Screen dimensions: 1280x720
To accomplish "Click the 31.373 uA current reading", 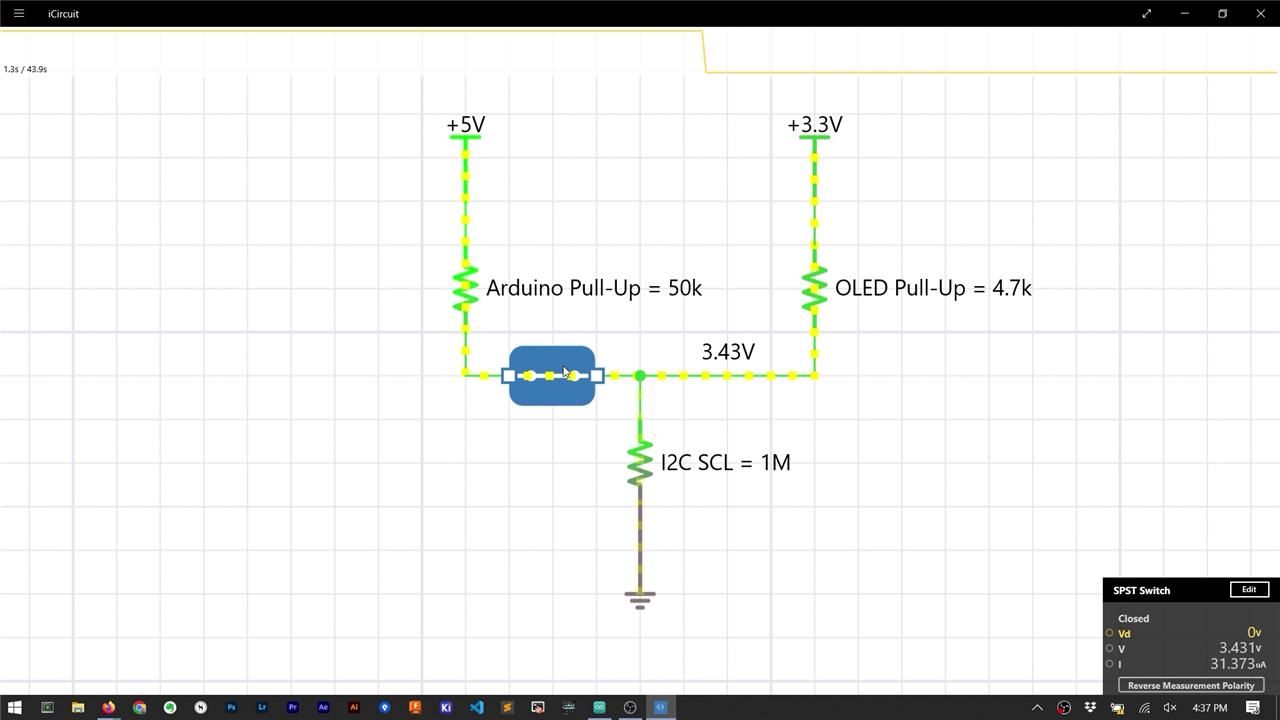I will [1238, 664].
